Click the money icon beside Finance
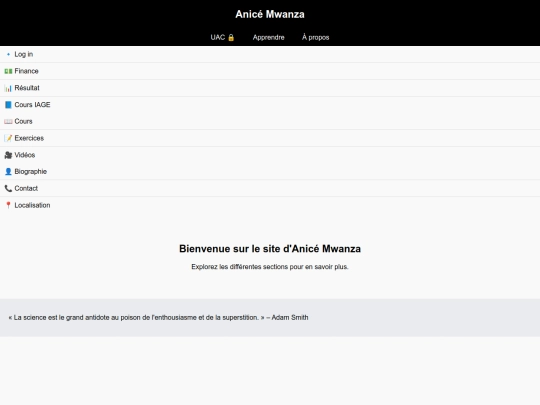 (8, 71)
